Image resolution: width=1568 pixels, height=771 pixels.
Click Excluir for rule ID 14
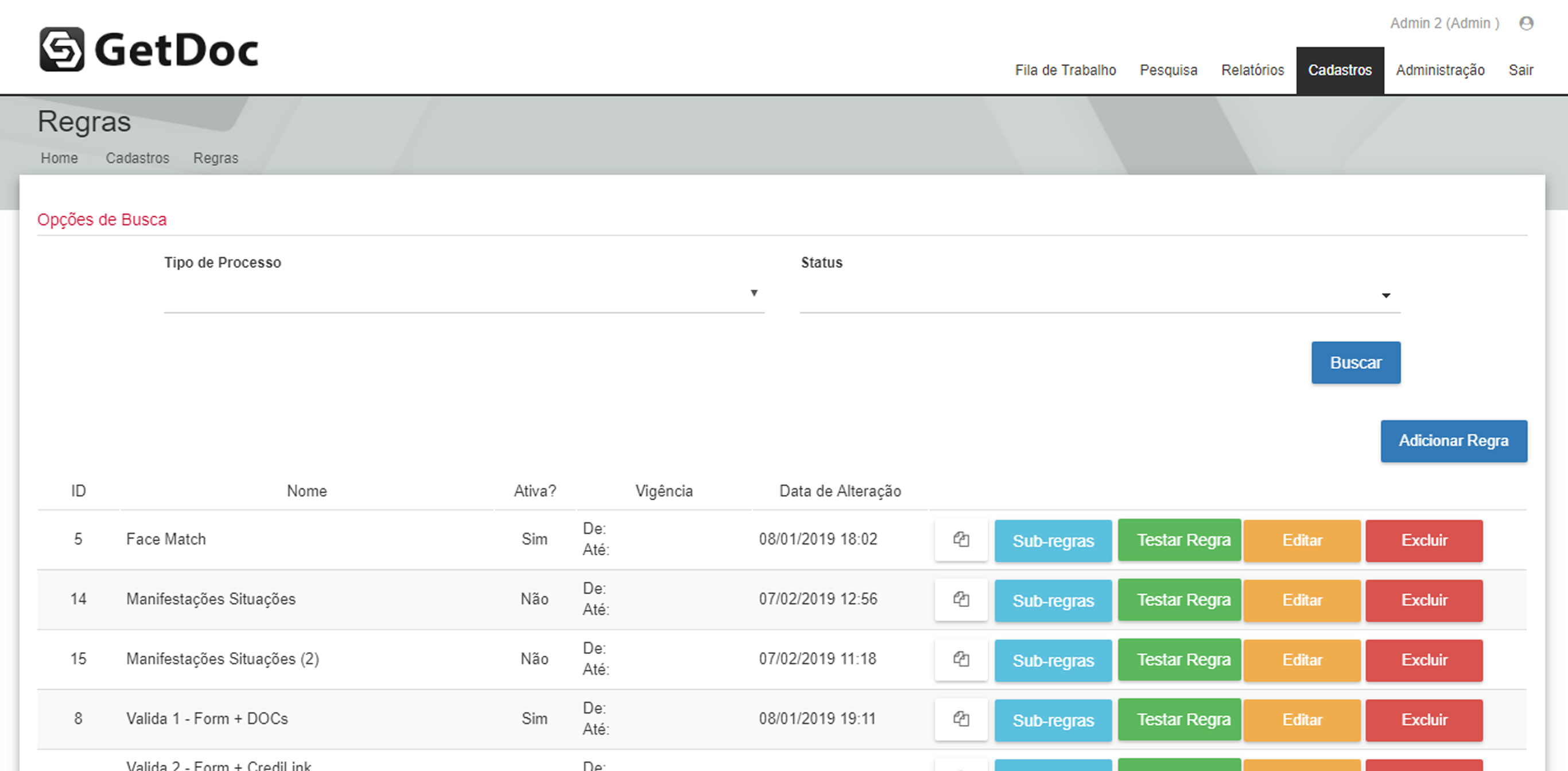1424,601
